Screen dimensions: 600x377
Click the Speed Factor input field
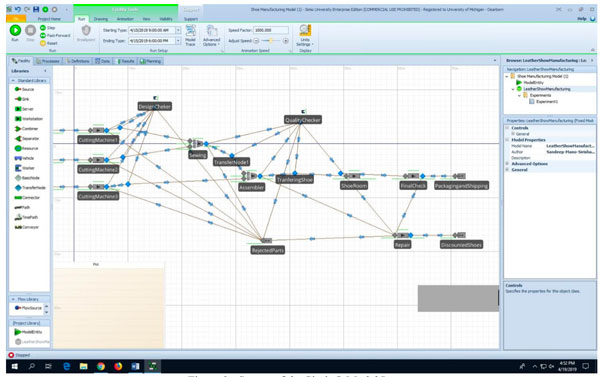pos(271,30)
